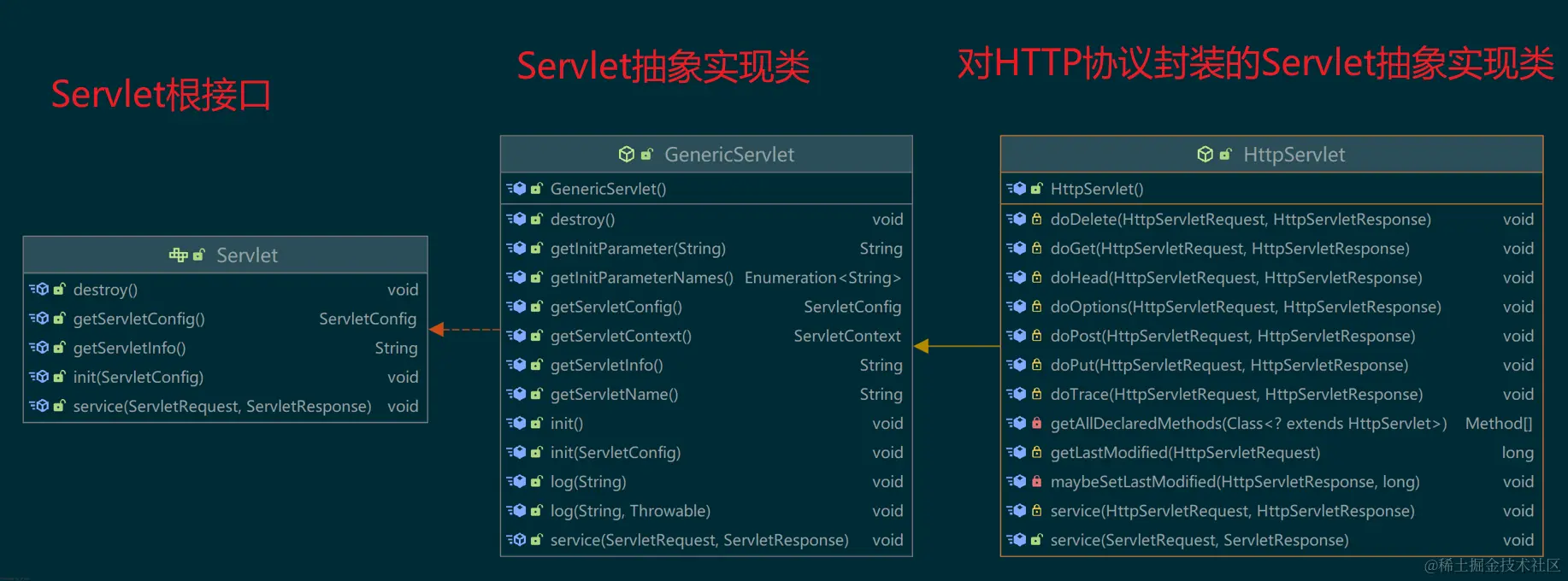Screen dimensions: 1568x581
Task: Click the interface icon beside Servlet title
Action: tap(178, 255)
